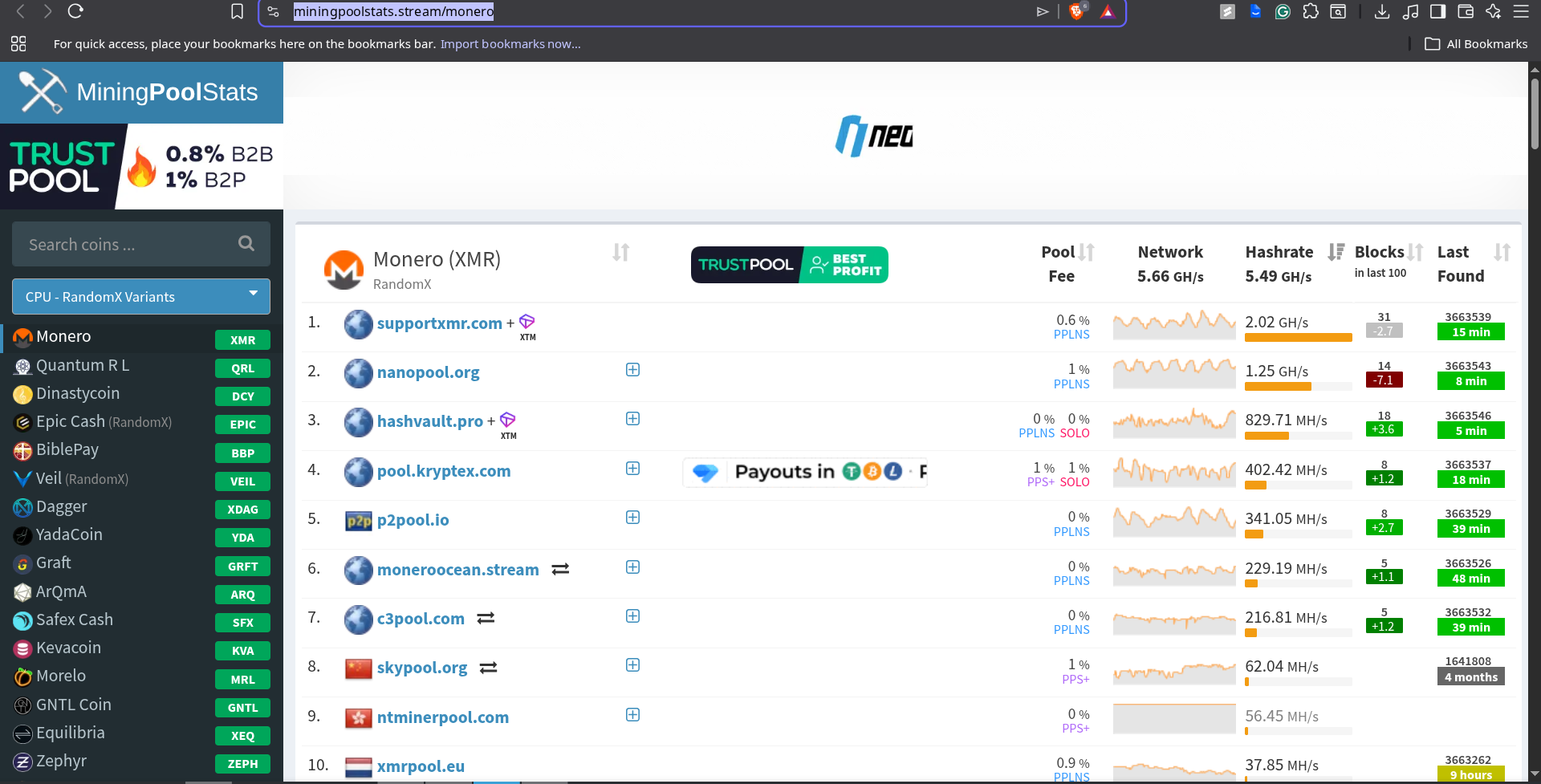Open the extensions puzzle icon

click(x=1311, y=11)
